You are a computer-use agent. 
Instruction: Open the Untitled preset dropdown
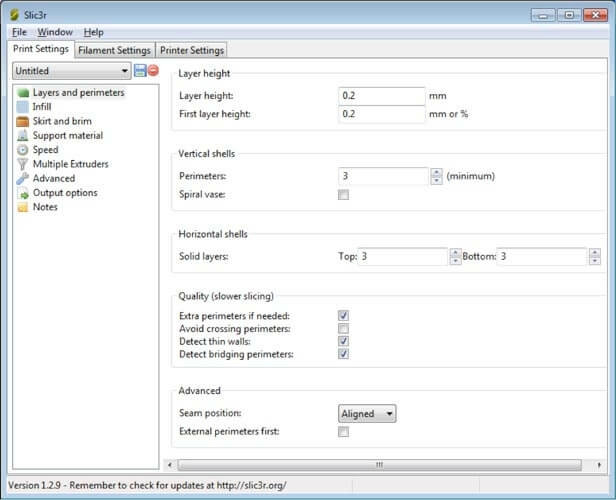pyautogui.click(x=71, y=71)
